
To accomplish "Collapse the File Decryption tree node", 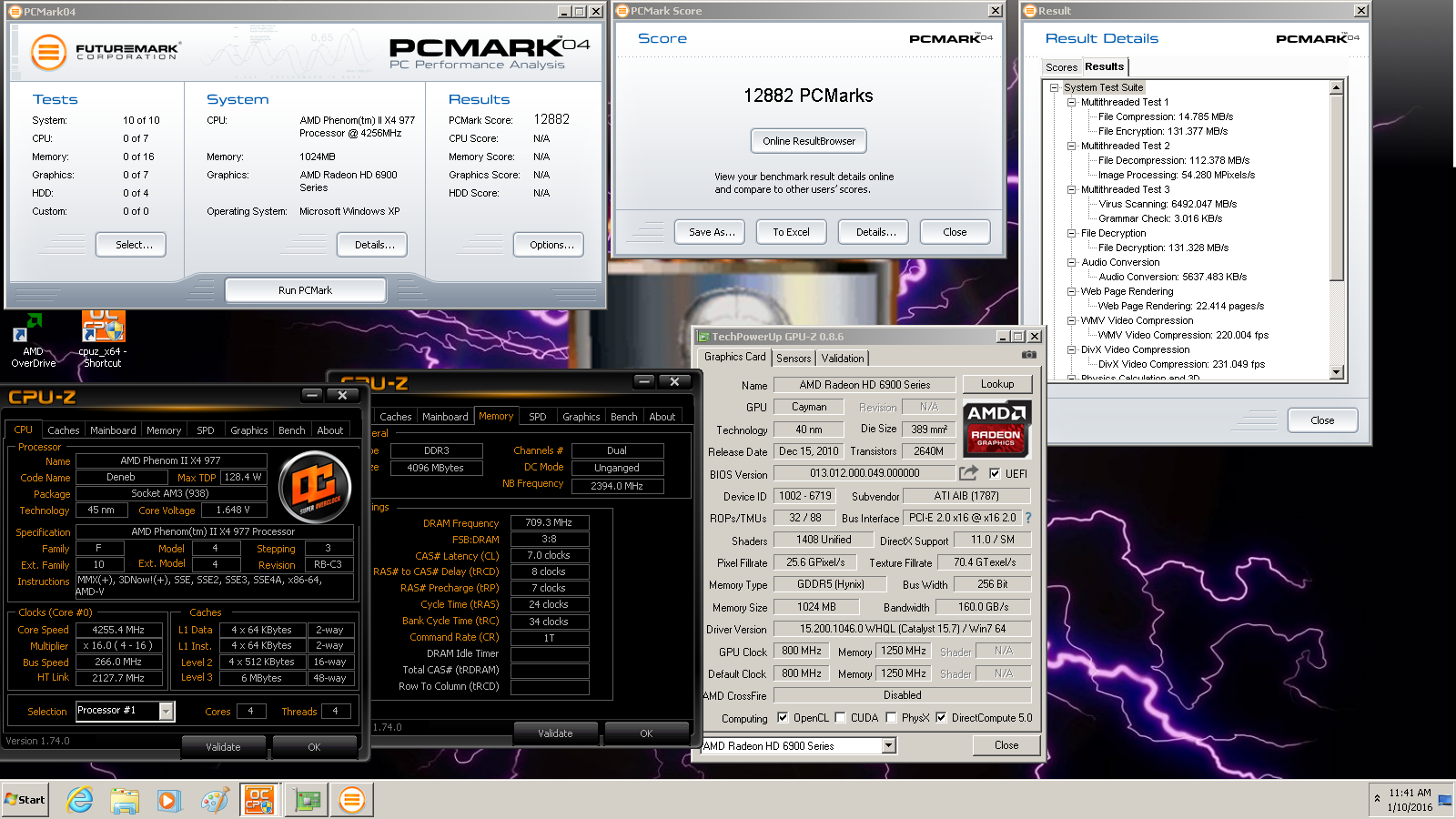I will click(1071, 233).
